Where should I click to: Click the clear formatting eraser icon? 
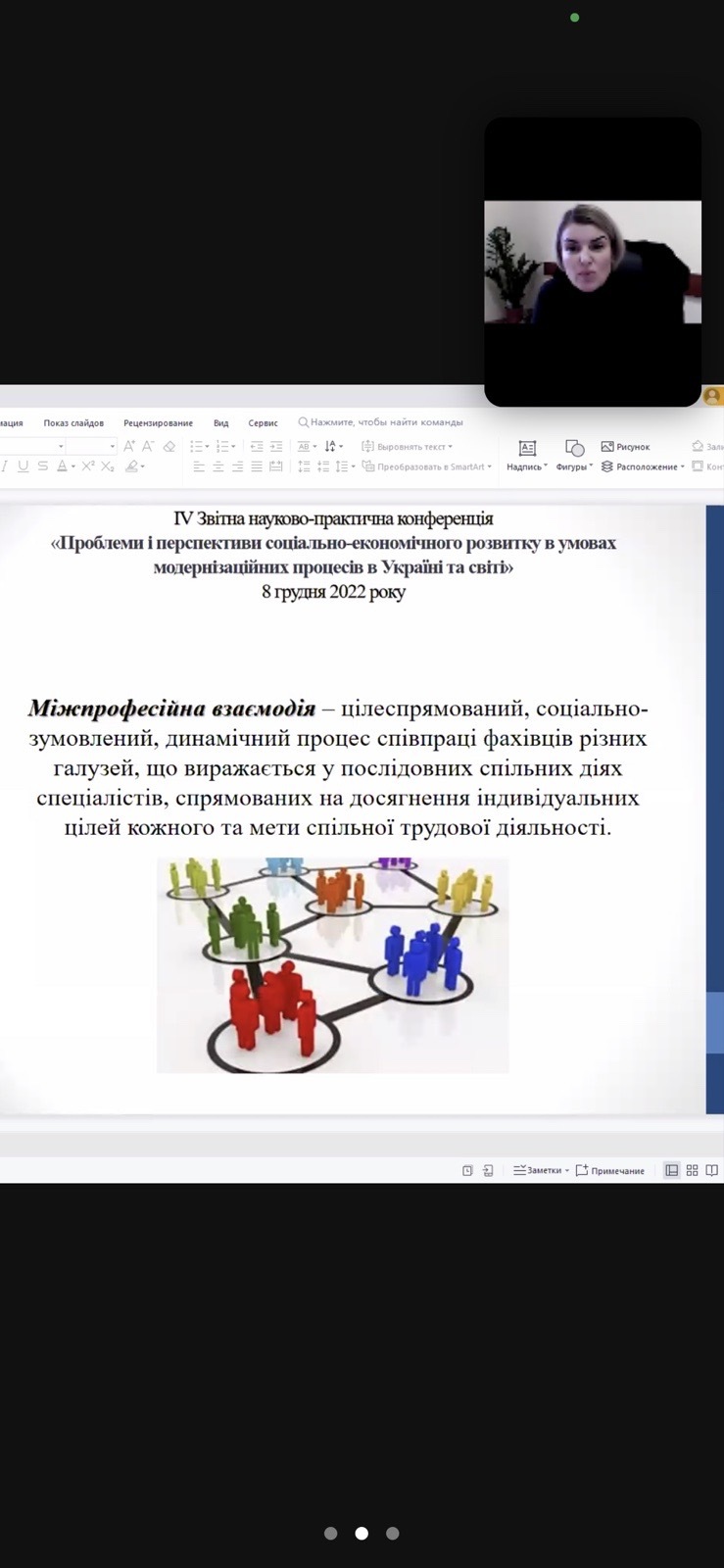pyautogui.click(x=169, y=447)
